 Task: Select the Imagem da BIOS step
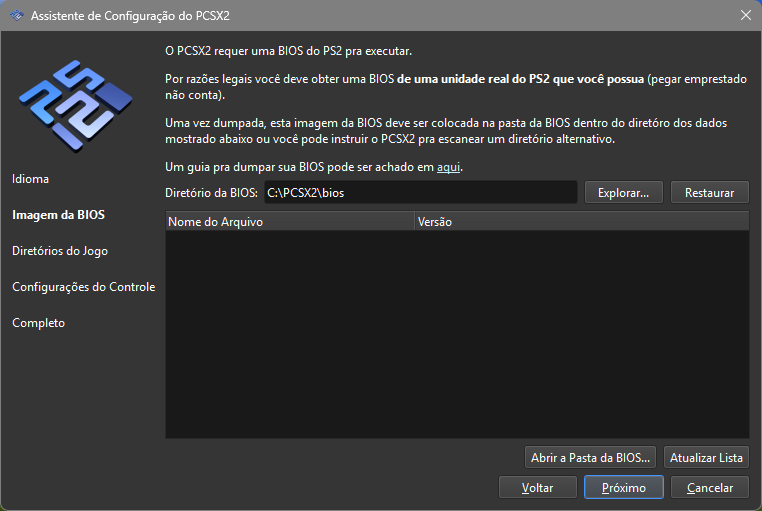58,215
